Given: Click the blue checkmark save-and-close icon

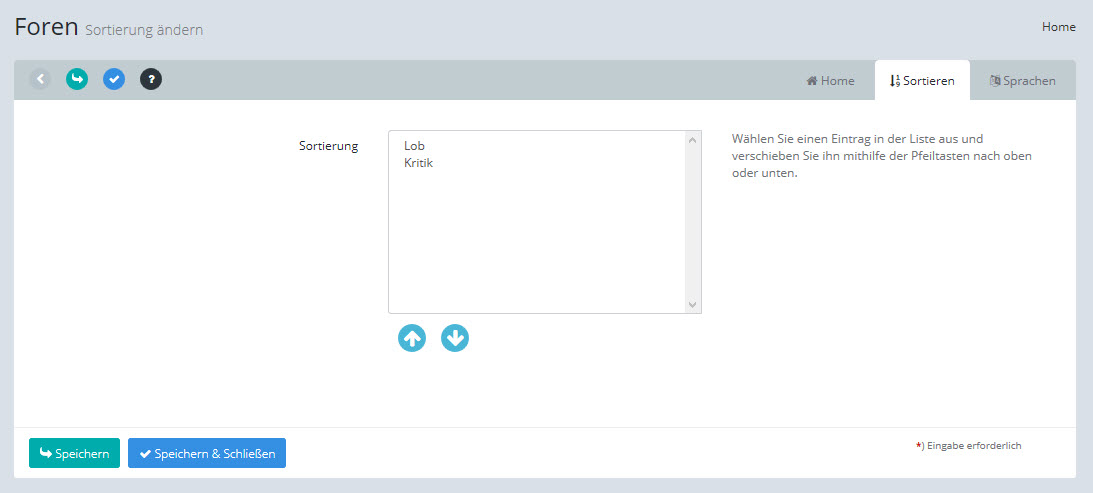Looking at the screenshot, I should coord(114,79).
